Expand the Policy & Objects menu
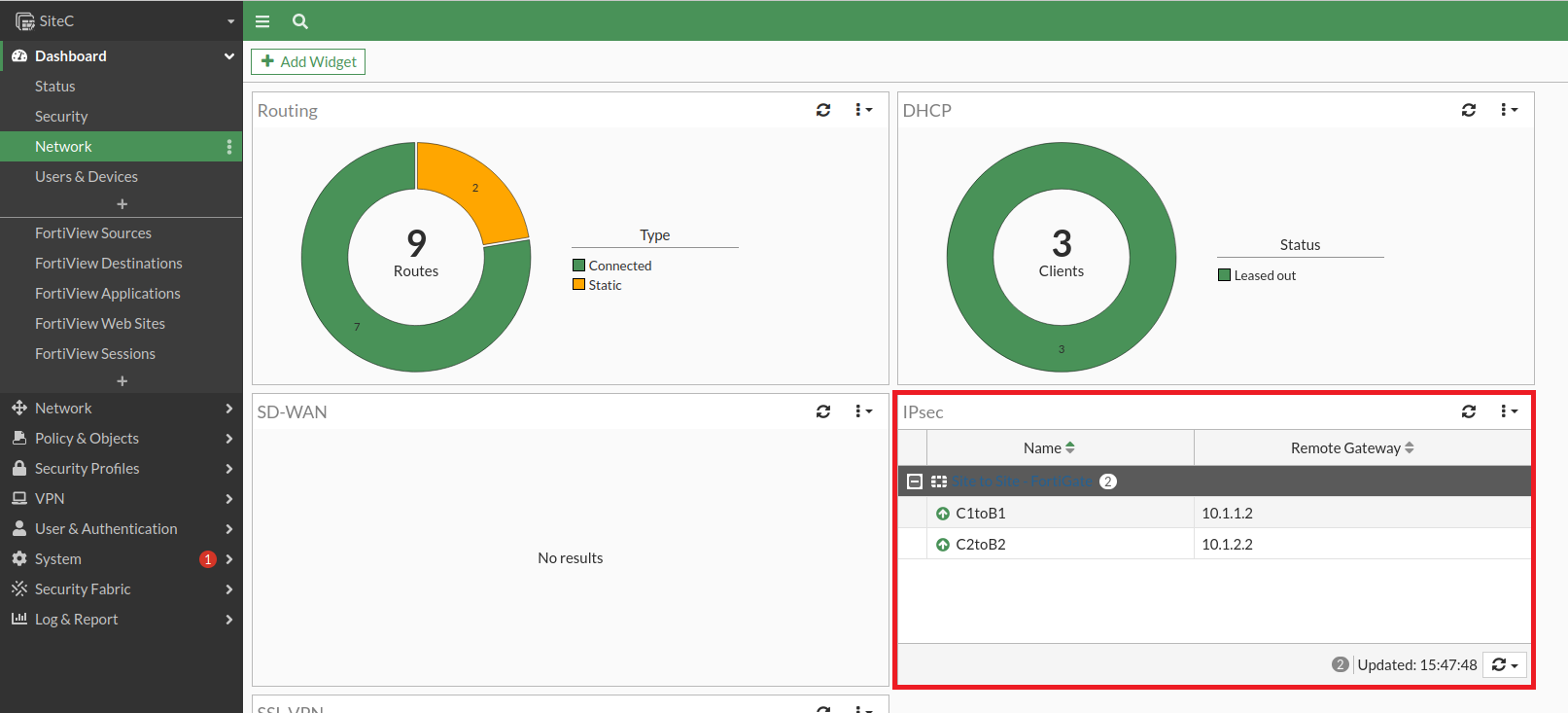This screenshot has height=713, width=1568. click(122, 439)
